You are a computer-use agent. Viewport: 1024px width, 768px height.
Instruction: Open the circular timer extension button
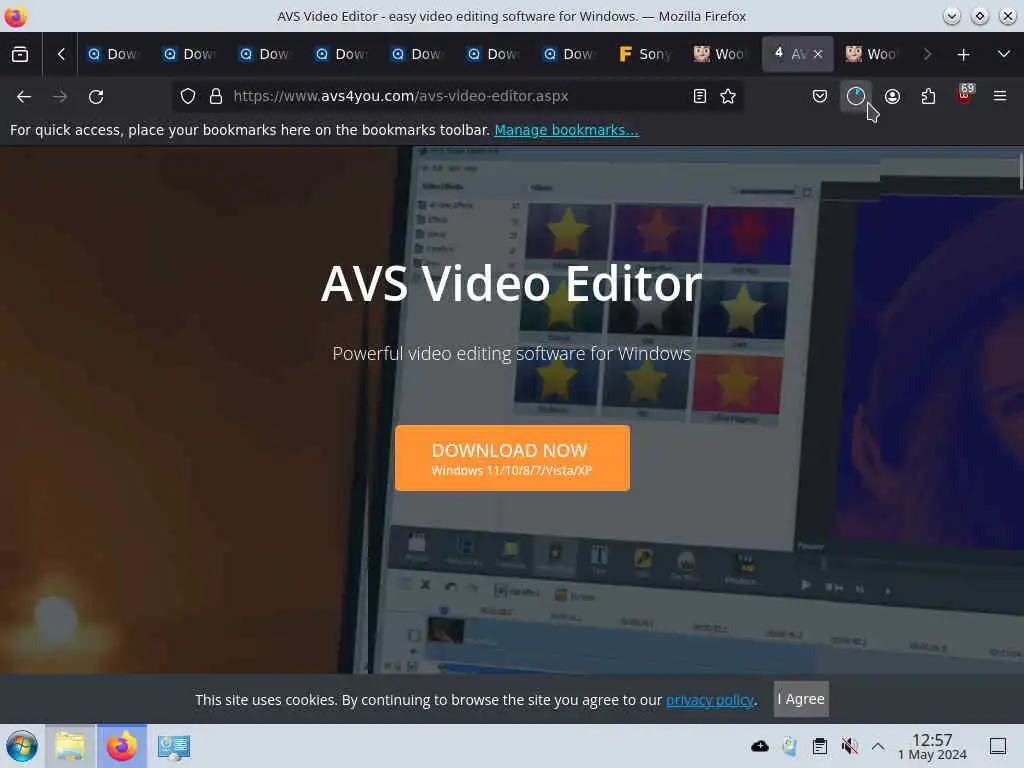pos(856,97)
